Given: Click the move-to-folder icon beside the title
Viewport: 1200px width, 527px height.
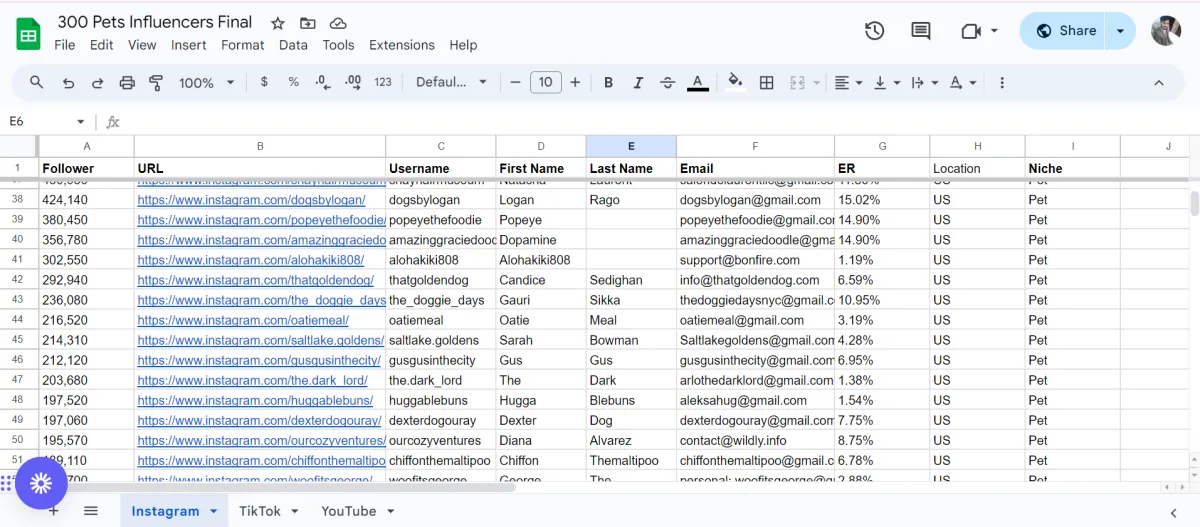Looking at the screenshot, I should tap(308, 23).
